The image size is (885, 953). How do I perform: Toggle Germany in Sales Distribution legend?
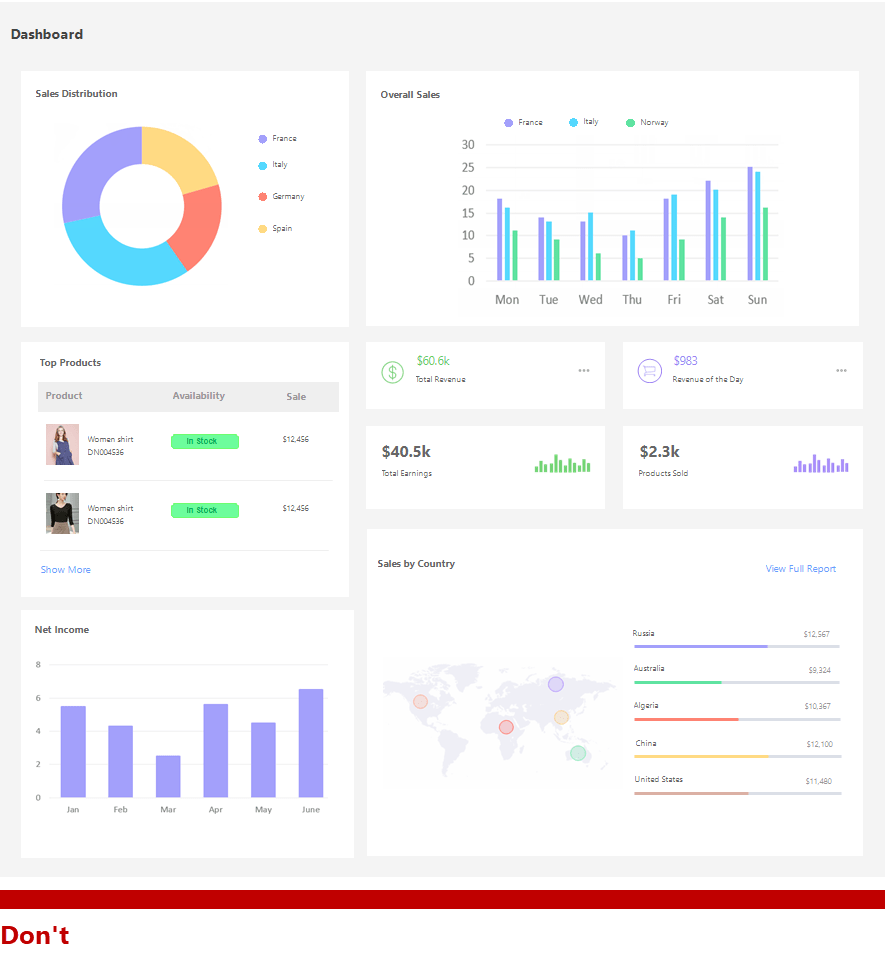281,196
